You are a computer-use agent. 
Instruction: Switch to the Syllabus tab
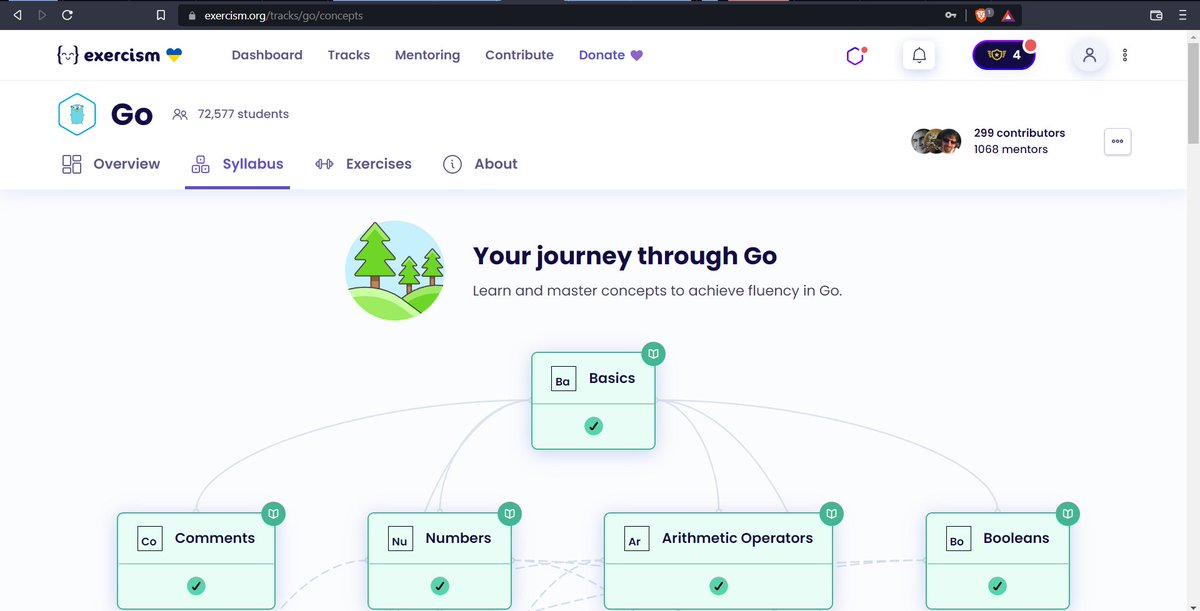pos(238,164)
